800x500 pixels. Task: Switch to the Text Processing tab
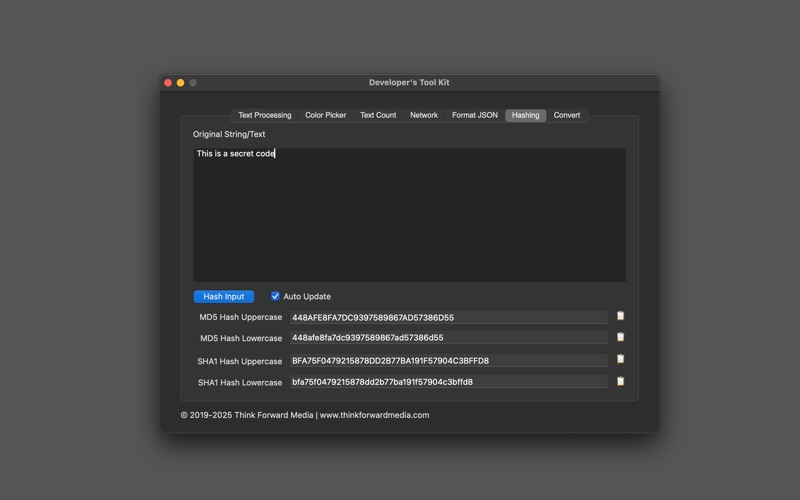pos(265,115)
